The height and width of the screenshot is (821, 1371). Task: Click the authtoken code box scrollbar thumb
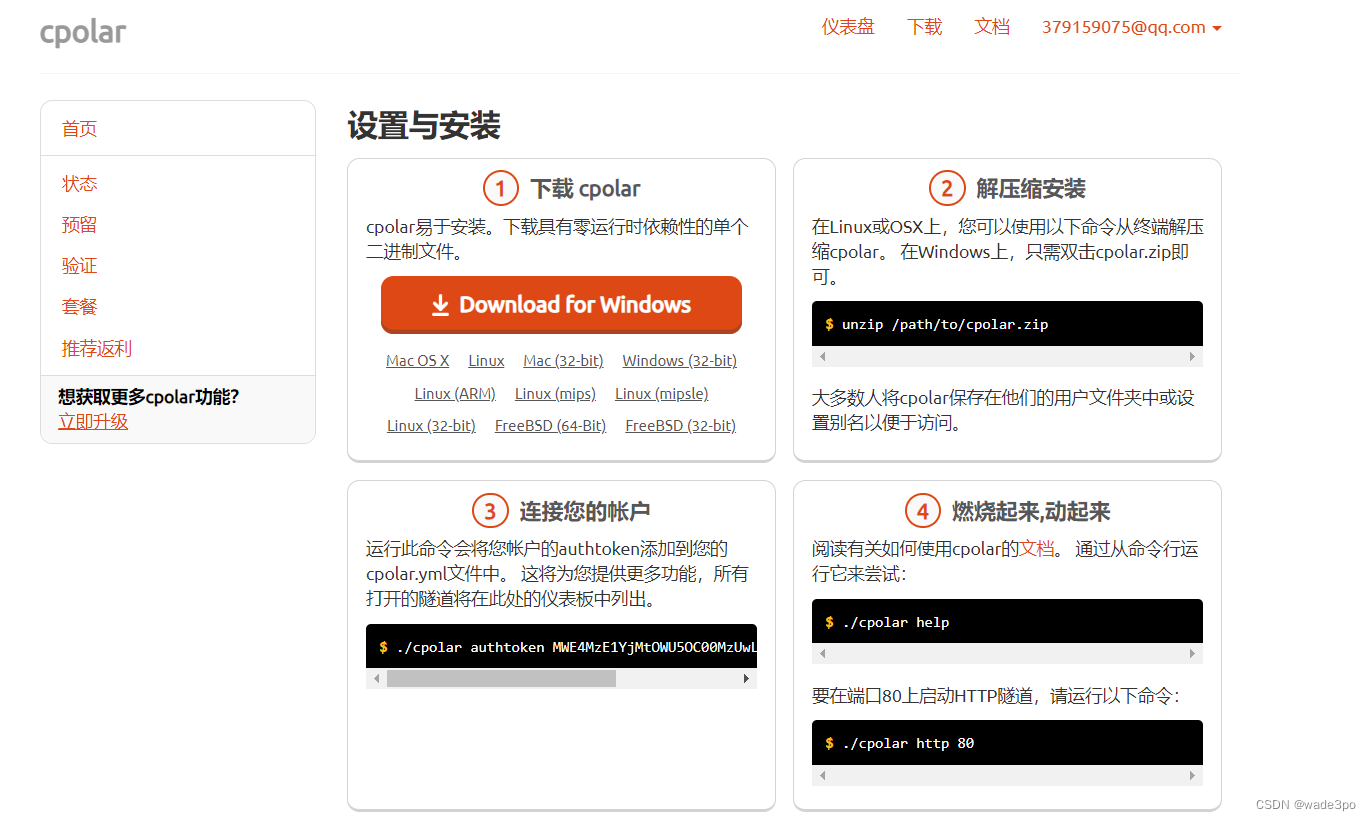click(x=501, y=679)
